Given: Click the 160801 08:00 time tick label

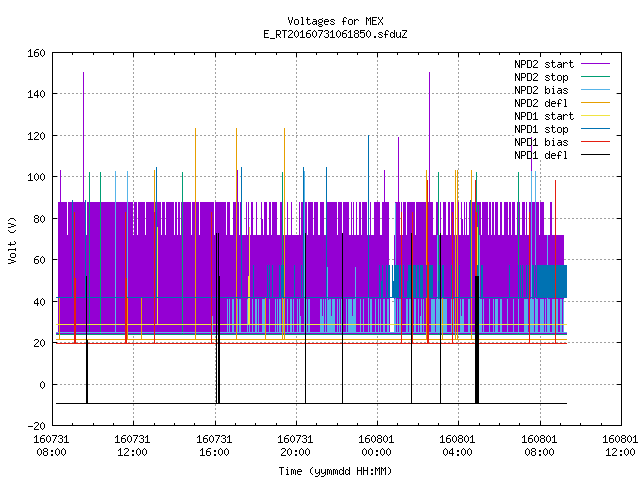Looking at the screenshot, I should click(x=539, y=446).
